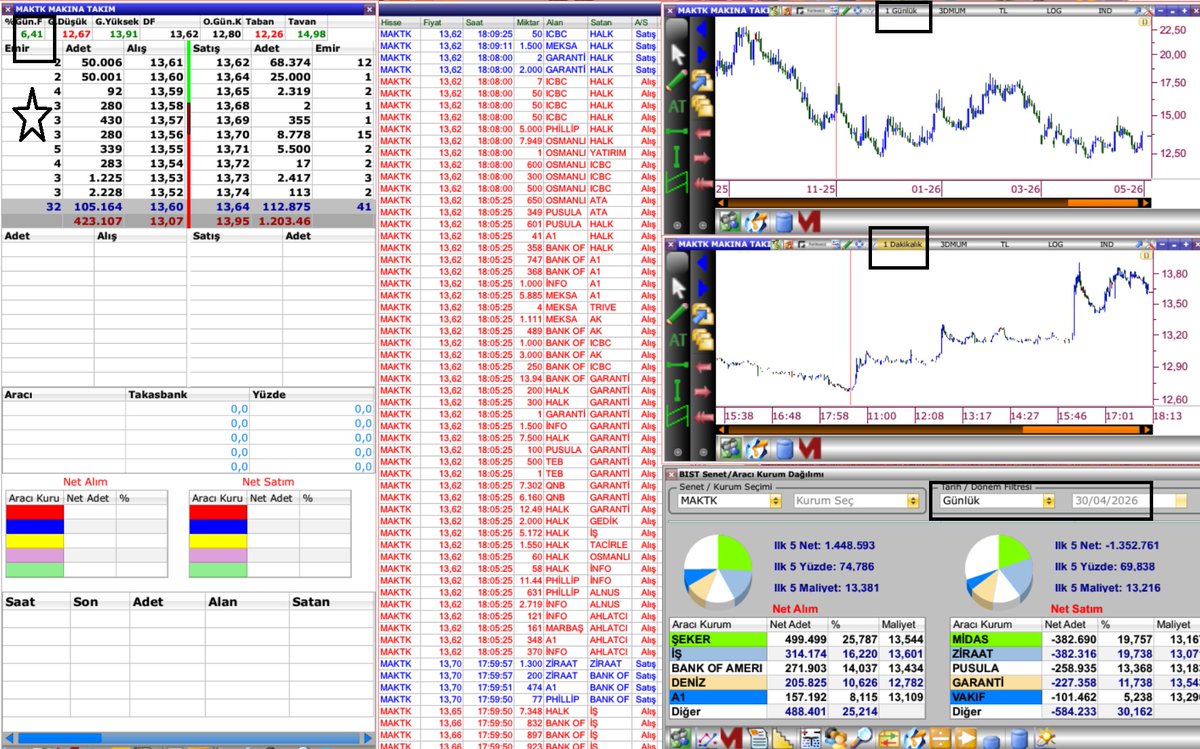This screenshot has width=1200, height=749.
Task: Toggle LOG scale on the daily chart
Action: (x=1055, y=9)
